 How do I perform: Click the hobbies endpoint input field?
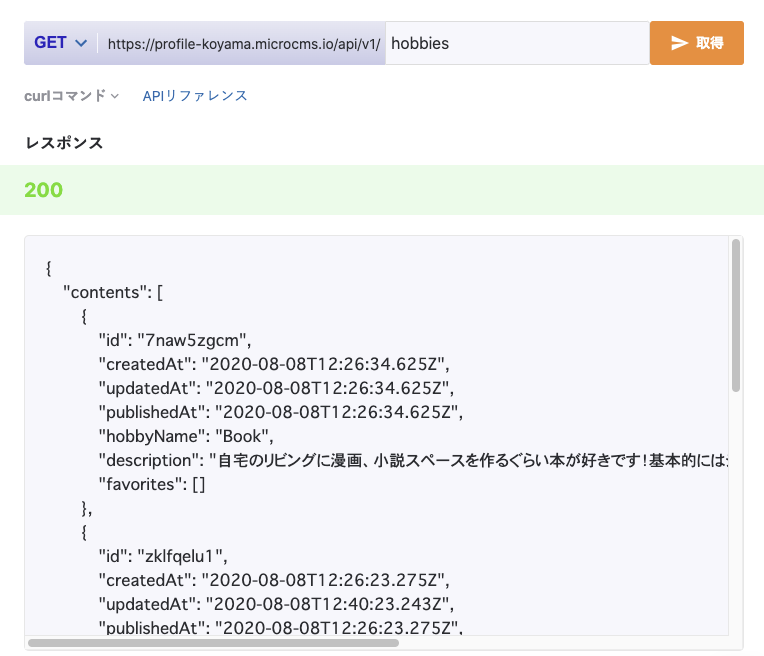tap(517, 43)
